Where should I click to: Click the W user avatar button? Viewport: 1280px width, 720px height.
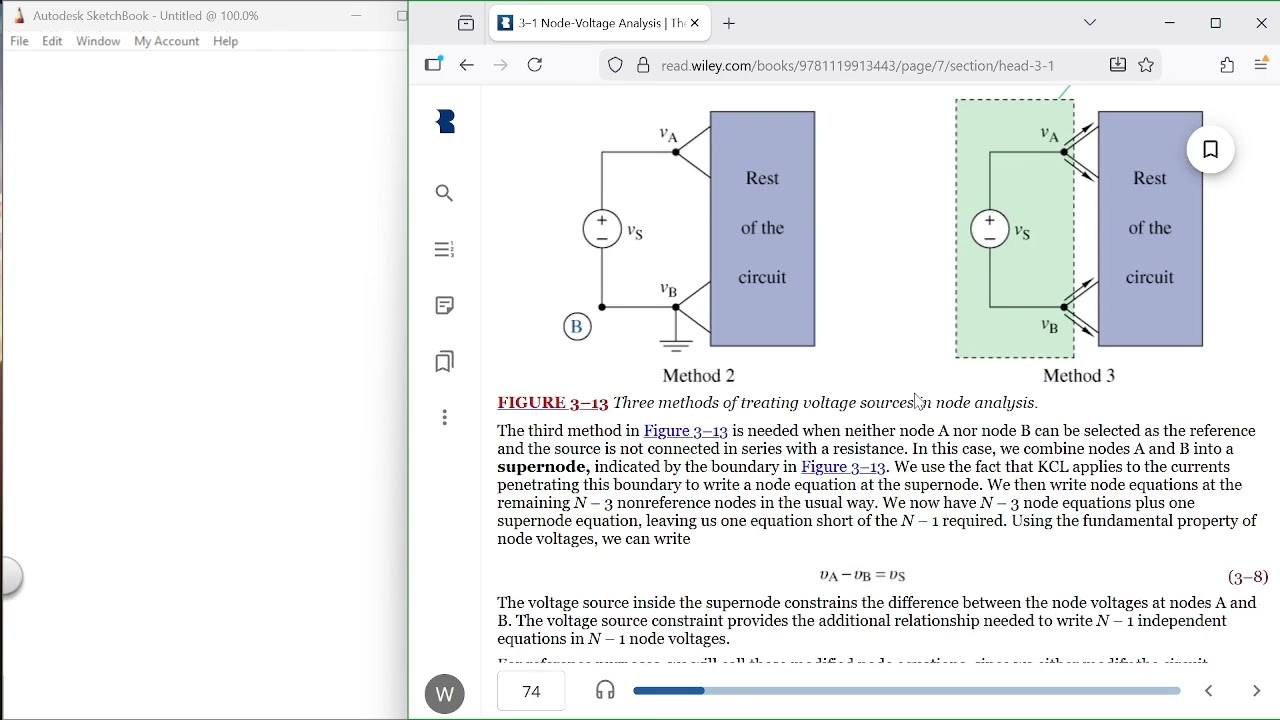(x=445, y=694)
